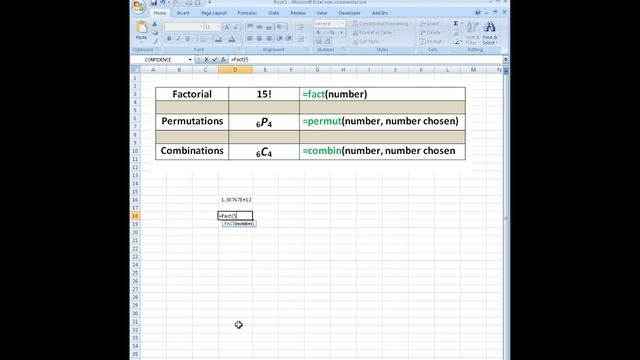Click the Orientation text-angle icon

point(281,27)
